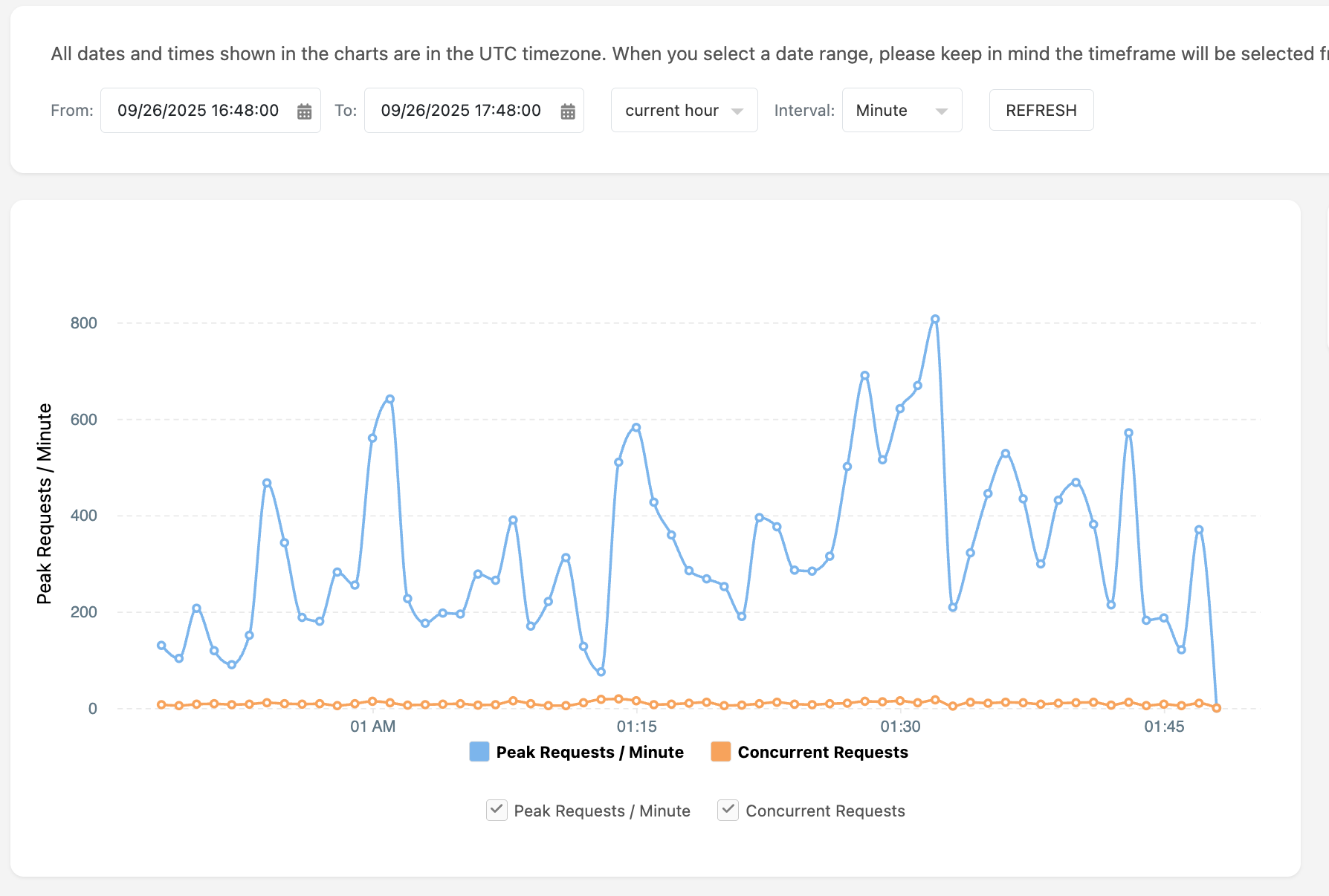Image resolution: width=1329 pixels, height=896 pixels.
Task: Uncheck the Peak Requests / Minute checkbox
Action: (x=497, y=810)
